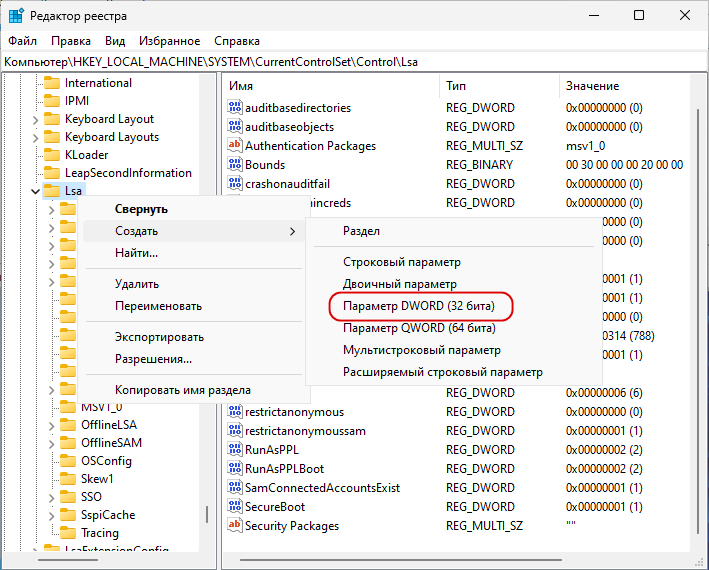Click the Bounds binary value icon
The width and height of the screenshot is (709, 570).
[235, 165]
